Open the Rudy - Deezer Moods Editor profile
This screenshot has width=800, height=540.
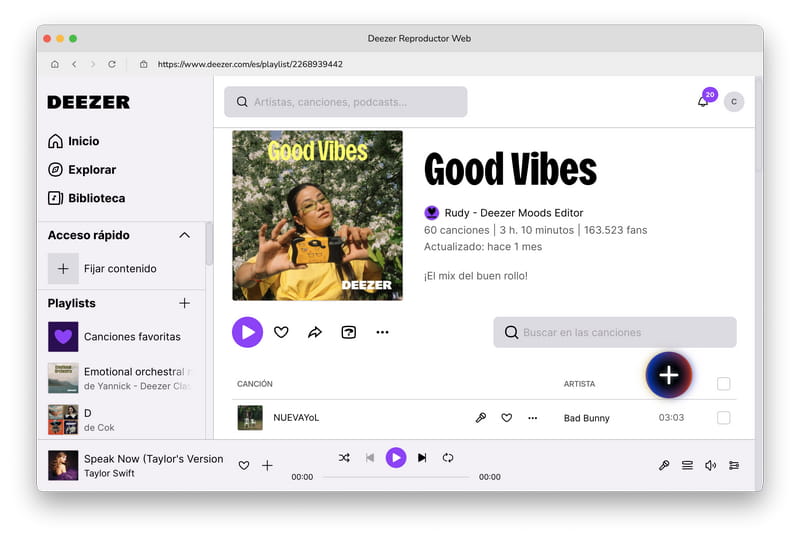tap(513, 213)
